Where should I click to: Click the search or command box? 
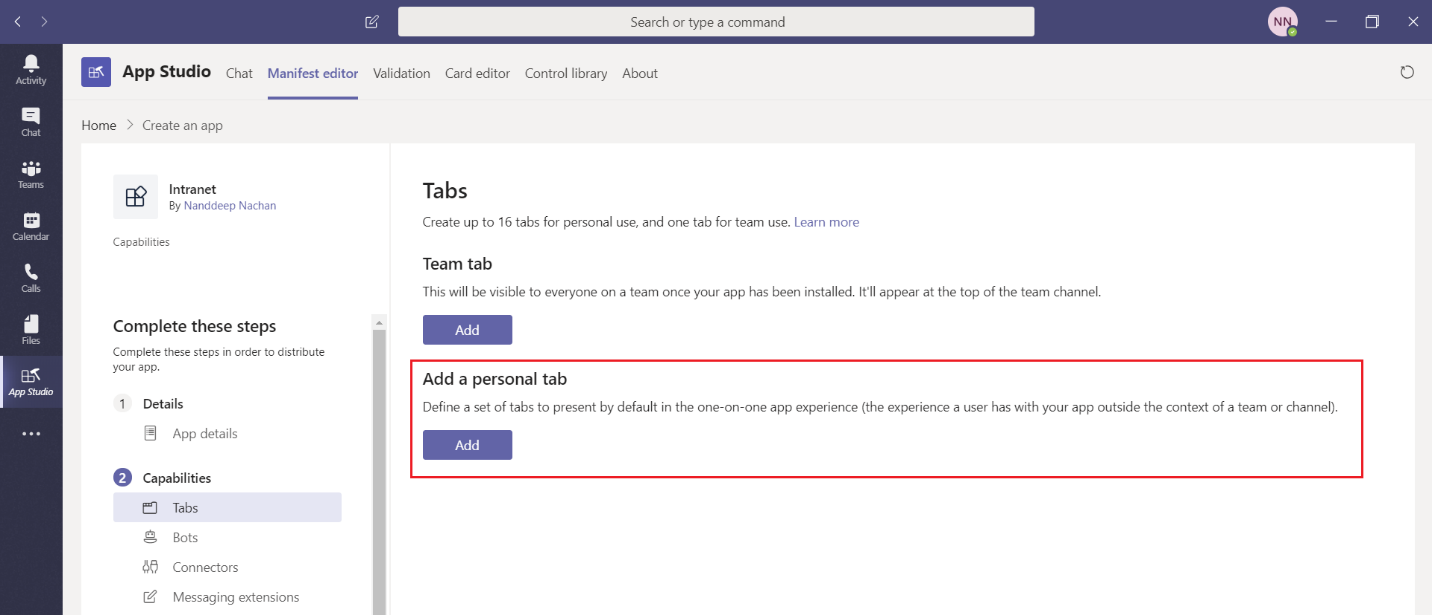click(716, 22)
